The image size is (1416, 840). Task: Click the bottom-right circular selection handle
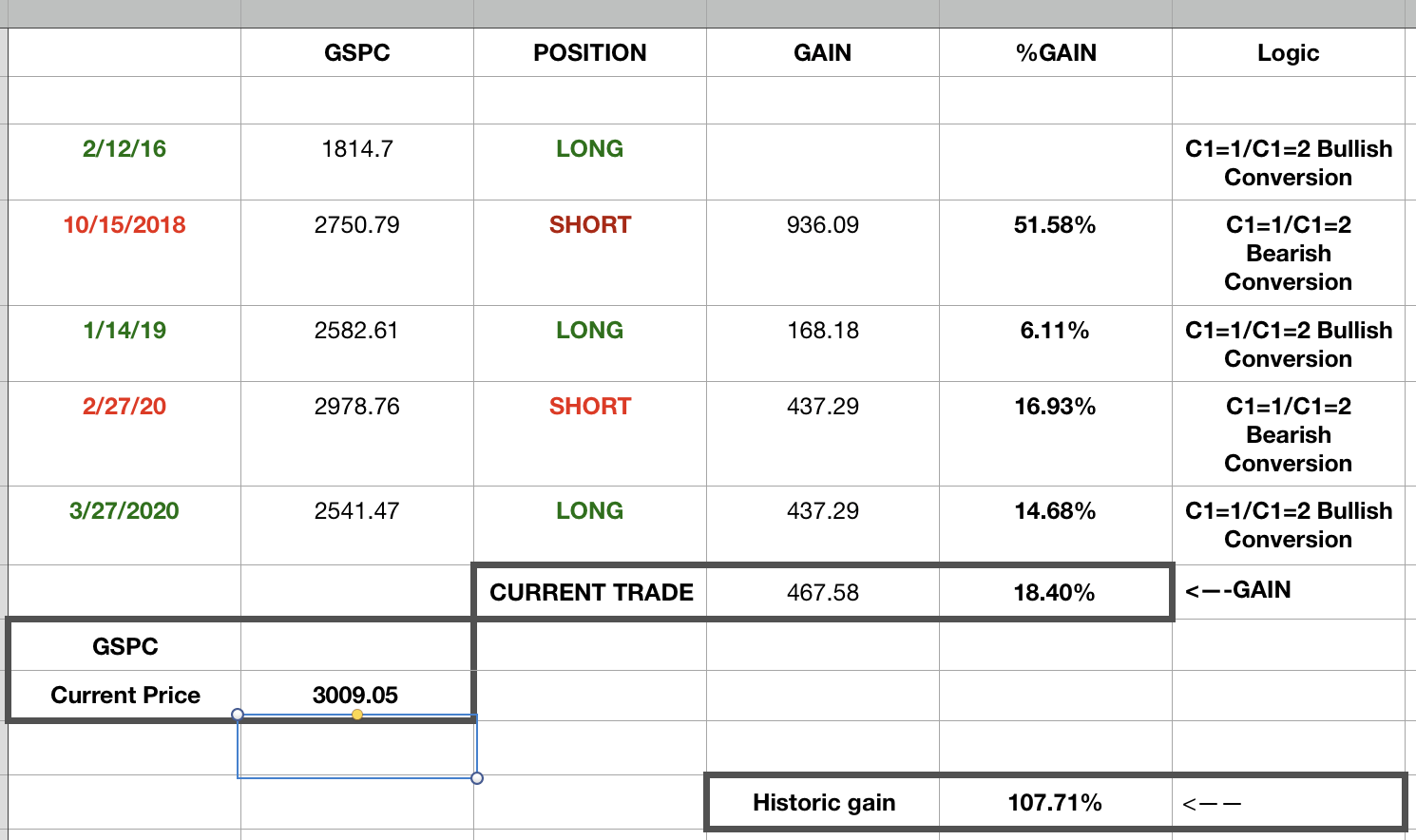[477, 778]
